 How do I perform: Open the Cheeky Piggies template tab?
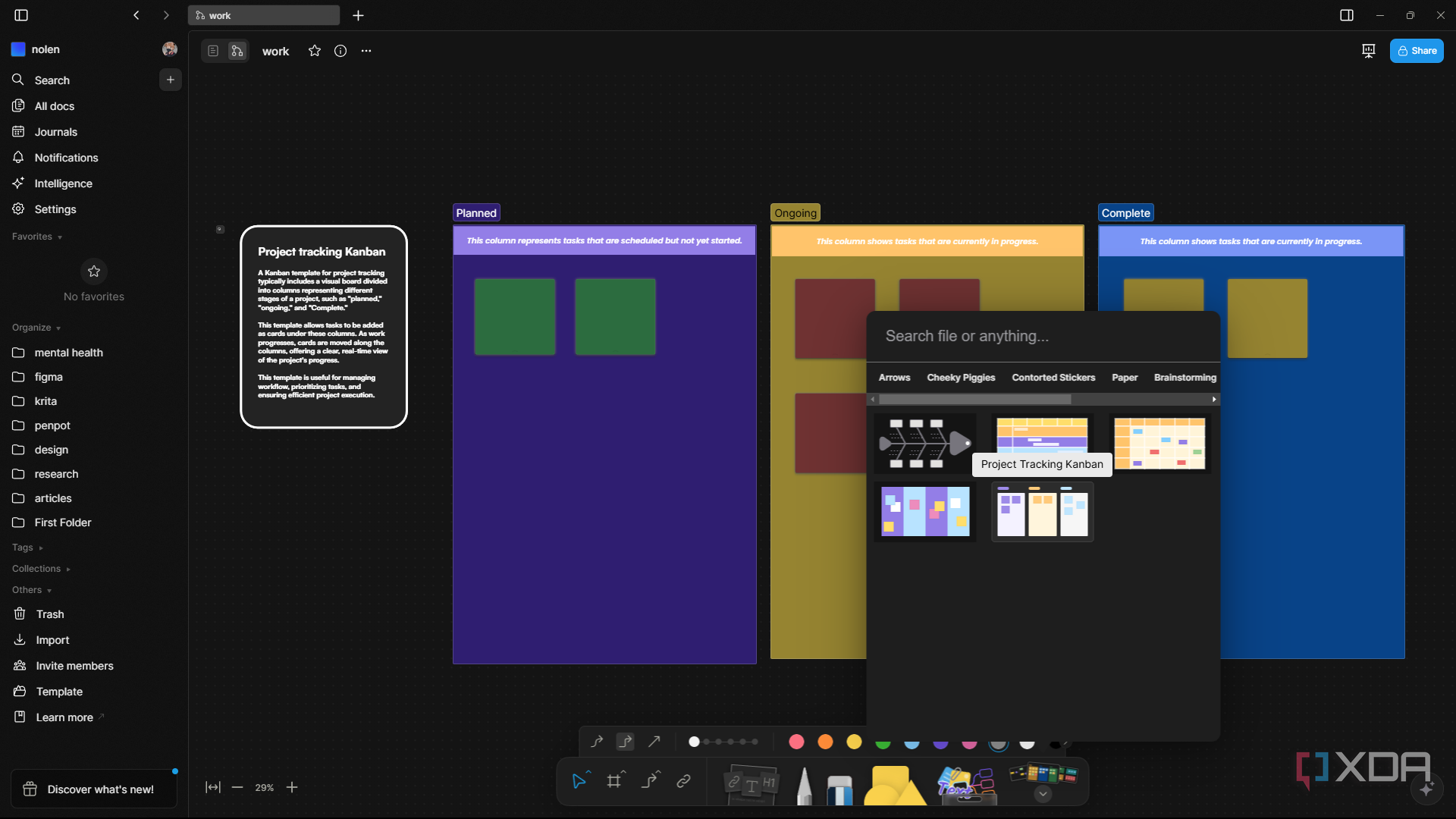click(961, 378)
